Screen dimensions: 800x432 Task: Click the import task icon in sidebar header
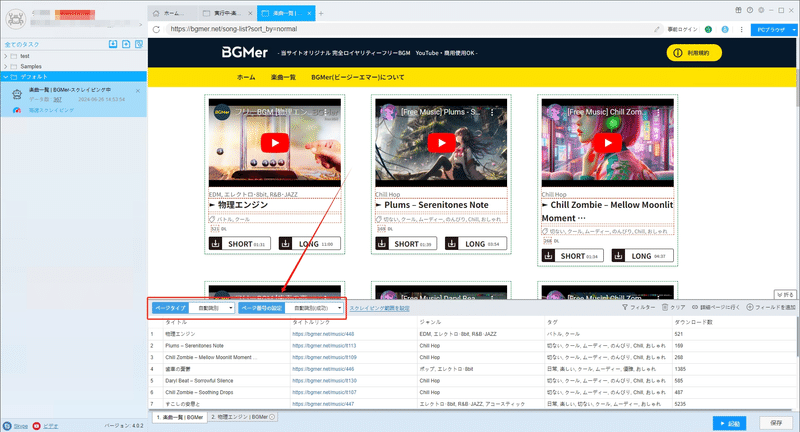113,44
